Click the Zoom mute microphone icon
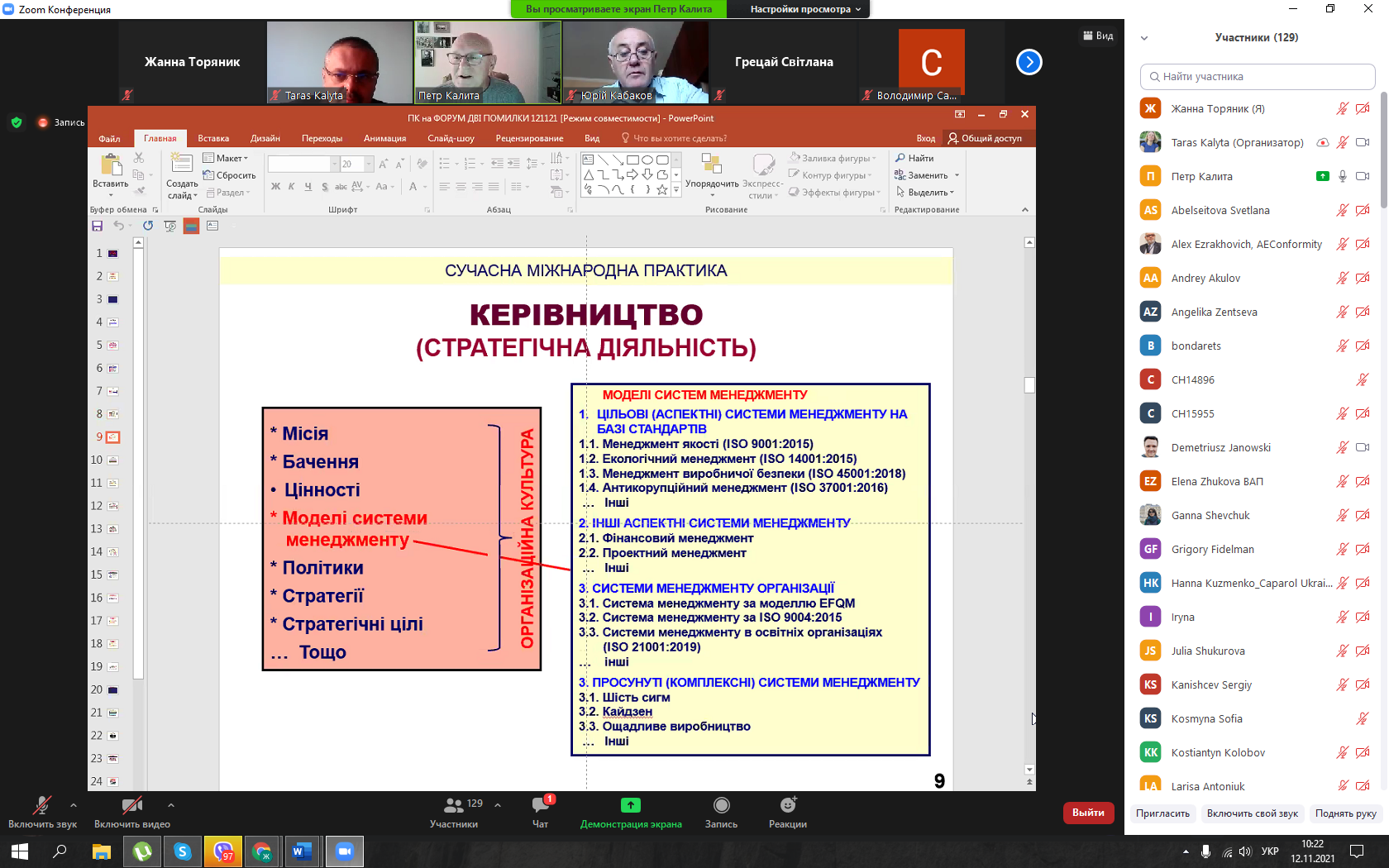The width and height of the screenshot is (1389, 868). point(41,805)
